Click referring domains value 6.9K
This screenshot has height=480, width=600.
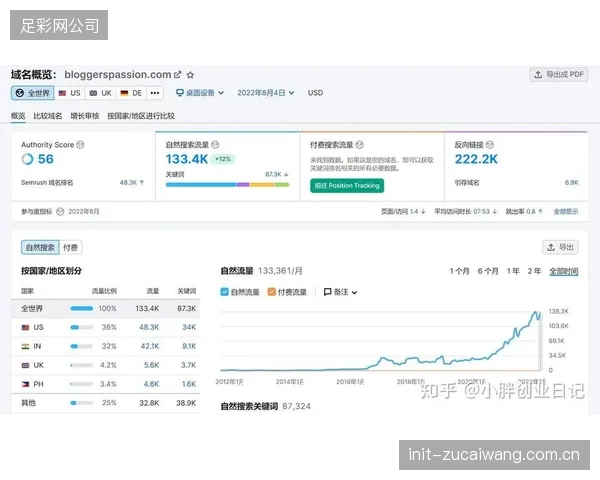coord(572,183)
